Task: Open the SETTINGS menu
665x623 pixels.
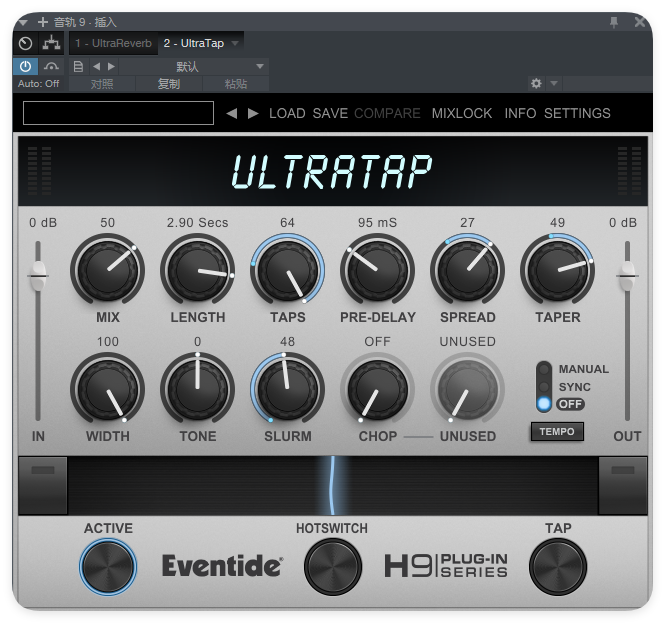Action: 577,113
